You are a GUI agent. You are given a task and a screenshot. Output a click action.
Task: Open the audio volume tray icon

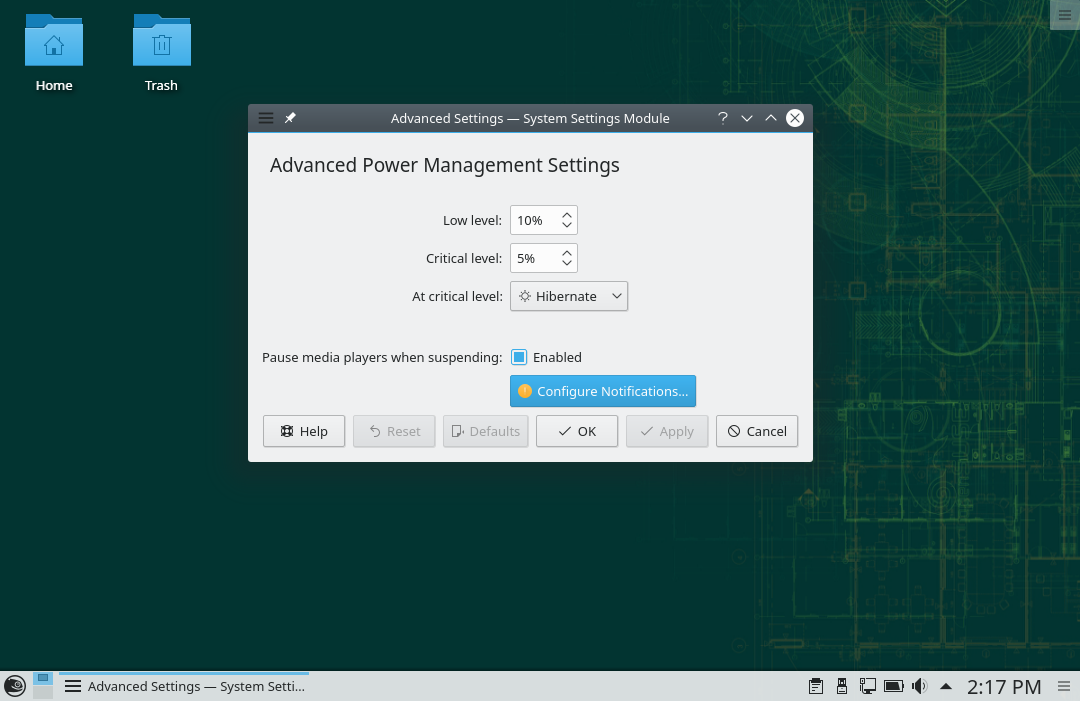[919, 686]
